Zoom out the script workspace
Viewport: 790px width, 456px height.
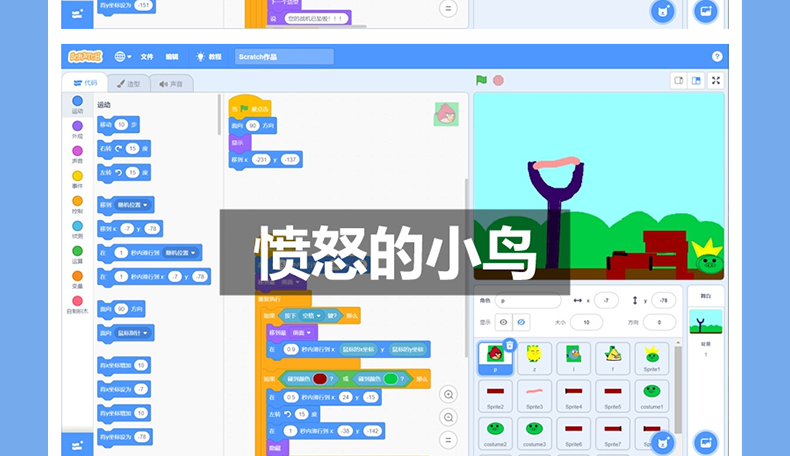click(x=448, y=417)
